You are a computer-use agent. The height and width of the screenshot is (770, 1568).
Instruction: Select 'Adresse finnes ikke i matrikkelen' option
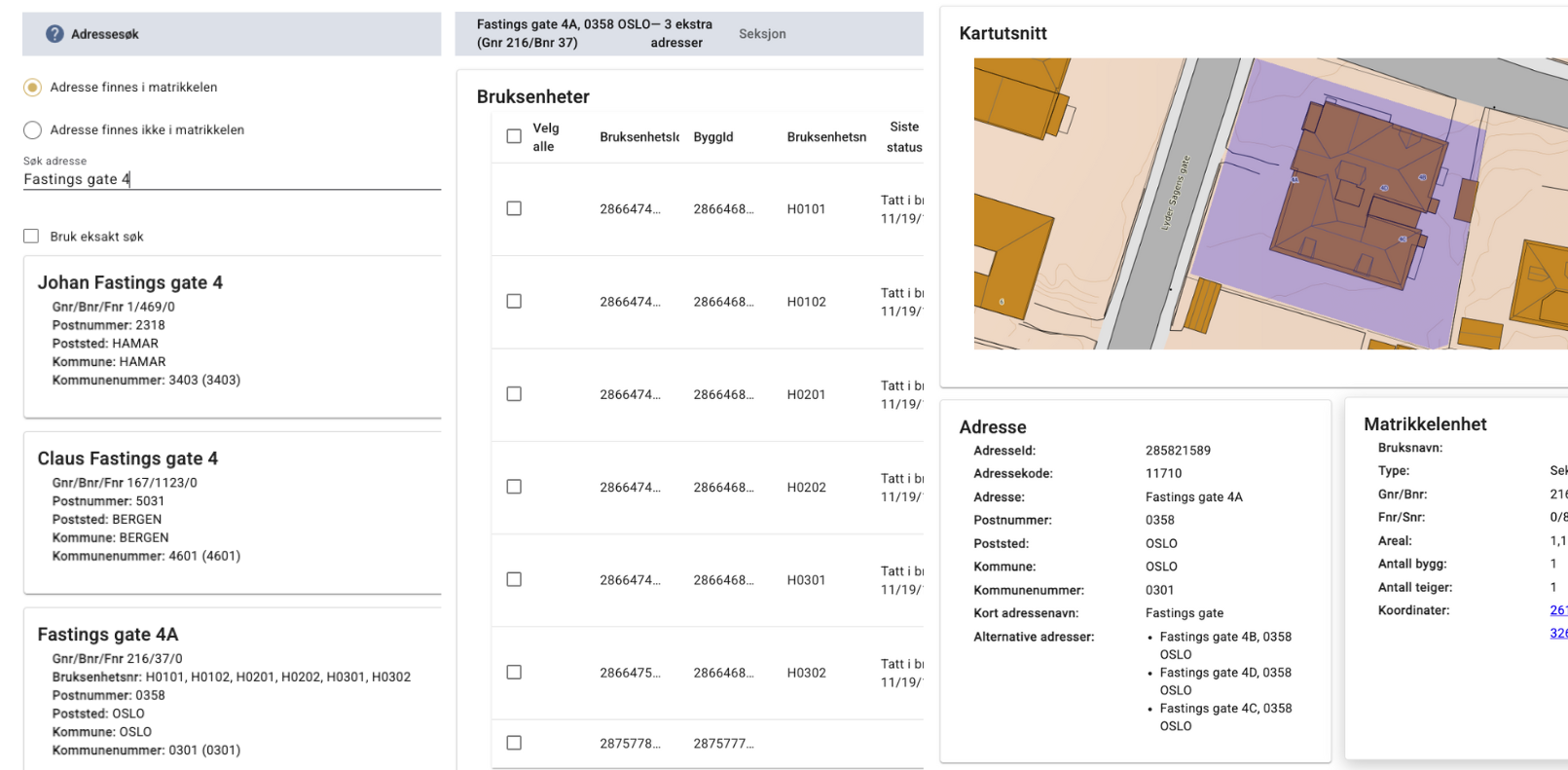33,130
